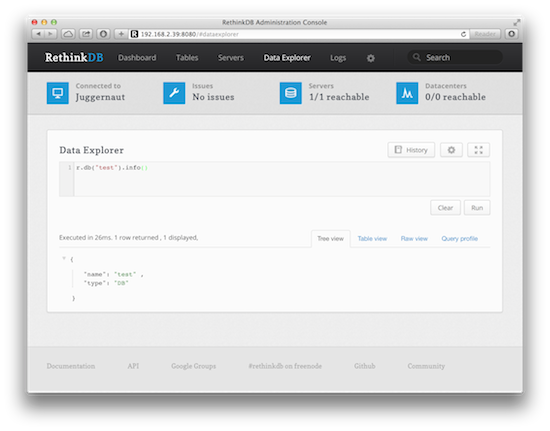Screen dimensions: 550x431
Task: Switch to the Tree view tab
Action: click(330, 238)
